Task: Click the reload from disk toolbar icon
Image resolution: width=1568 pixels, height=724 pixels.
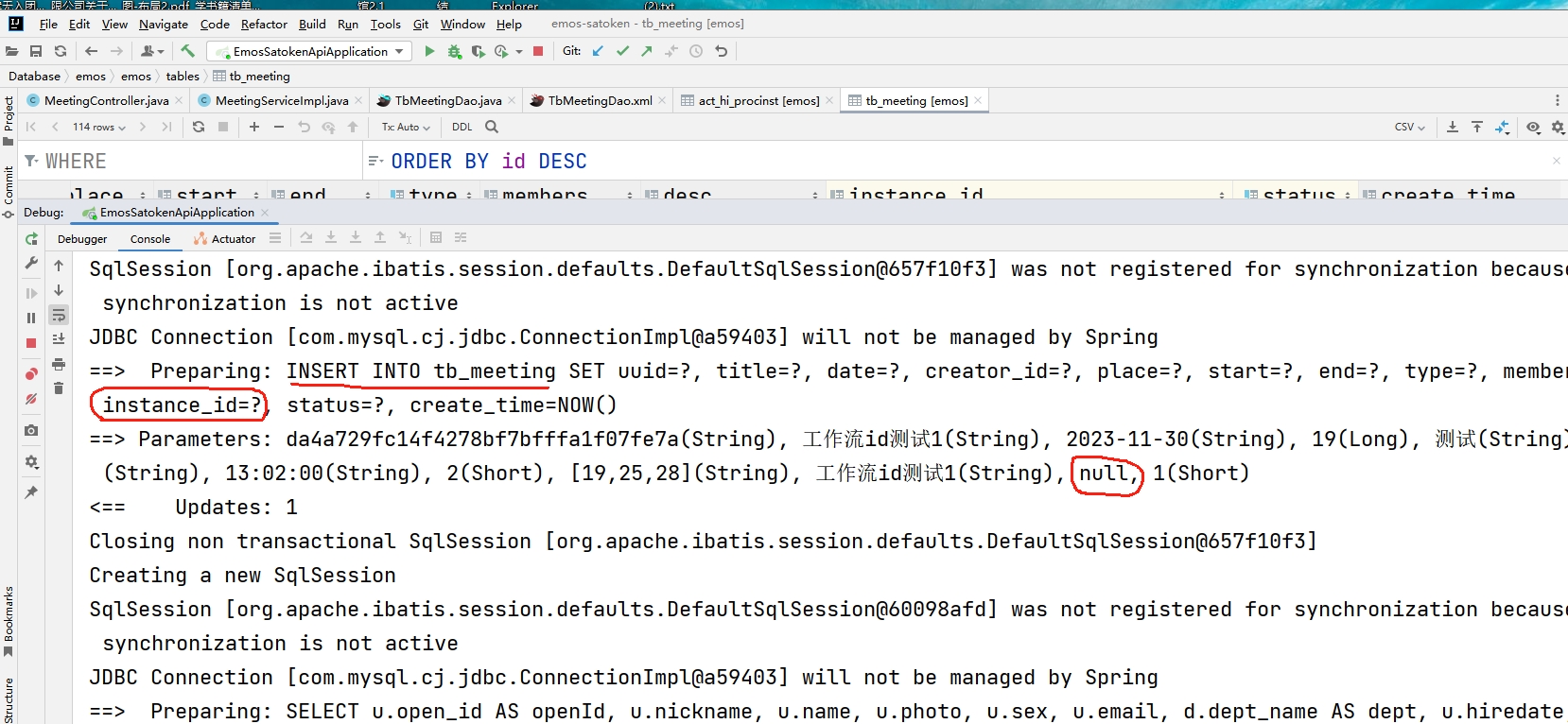Action: point(61,51)
